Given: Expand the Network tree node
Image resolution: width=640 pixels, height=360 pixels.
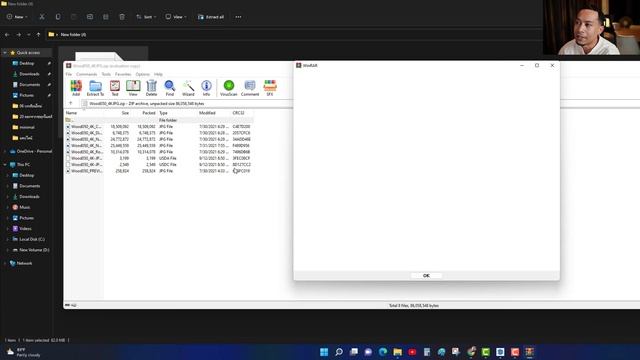Looking at the screenshot, I should pyautogui.click(x=5, y=263).
